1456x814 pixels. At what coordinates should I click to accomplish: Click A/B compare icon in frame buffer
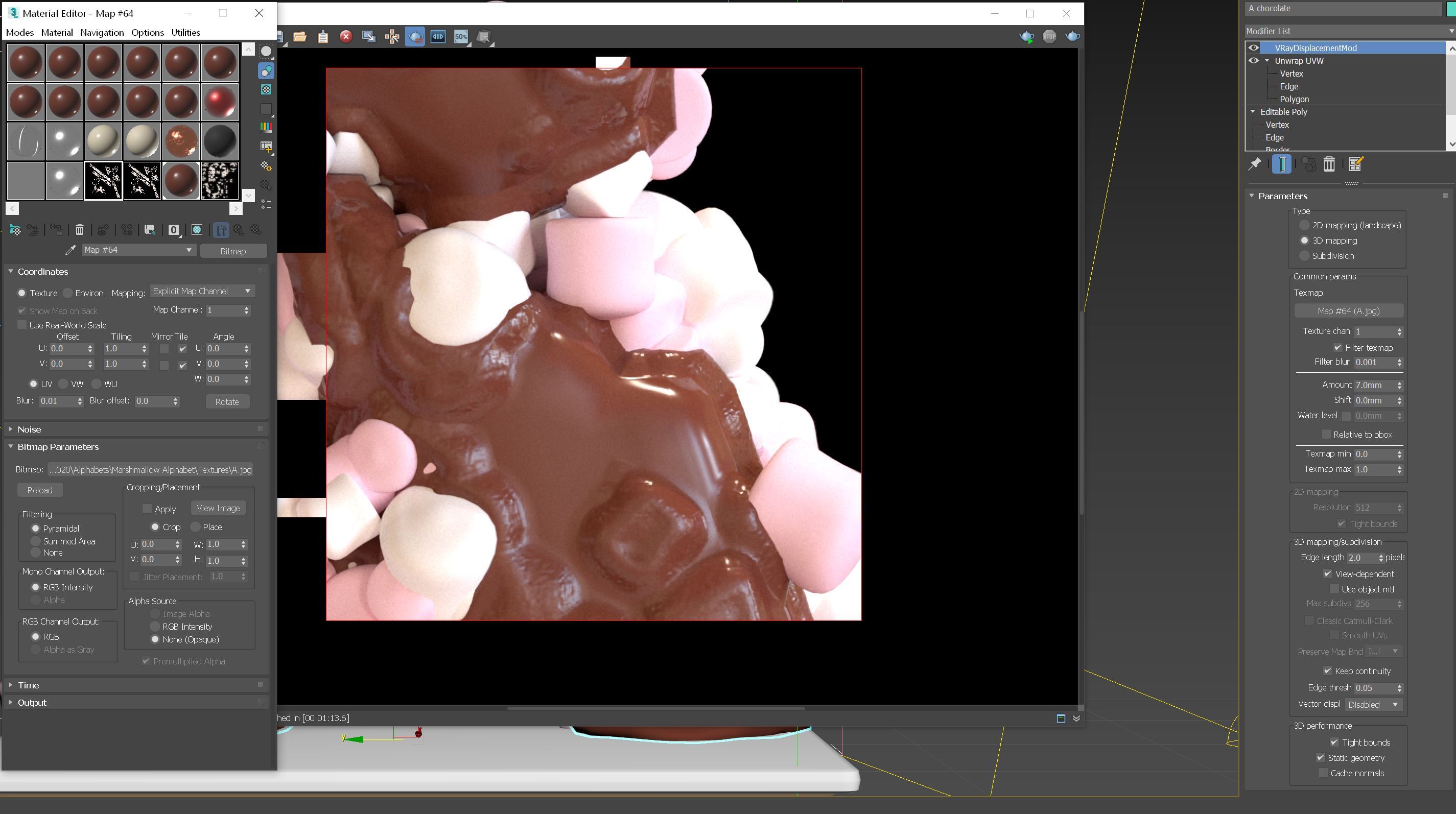click(438, 37)
